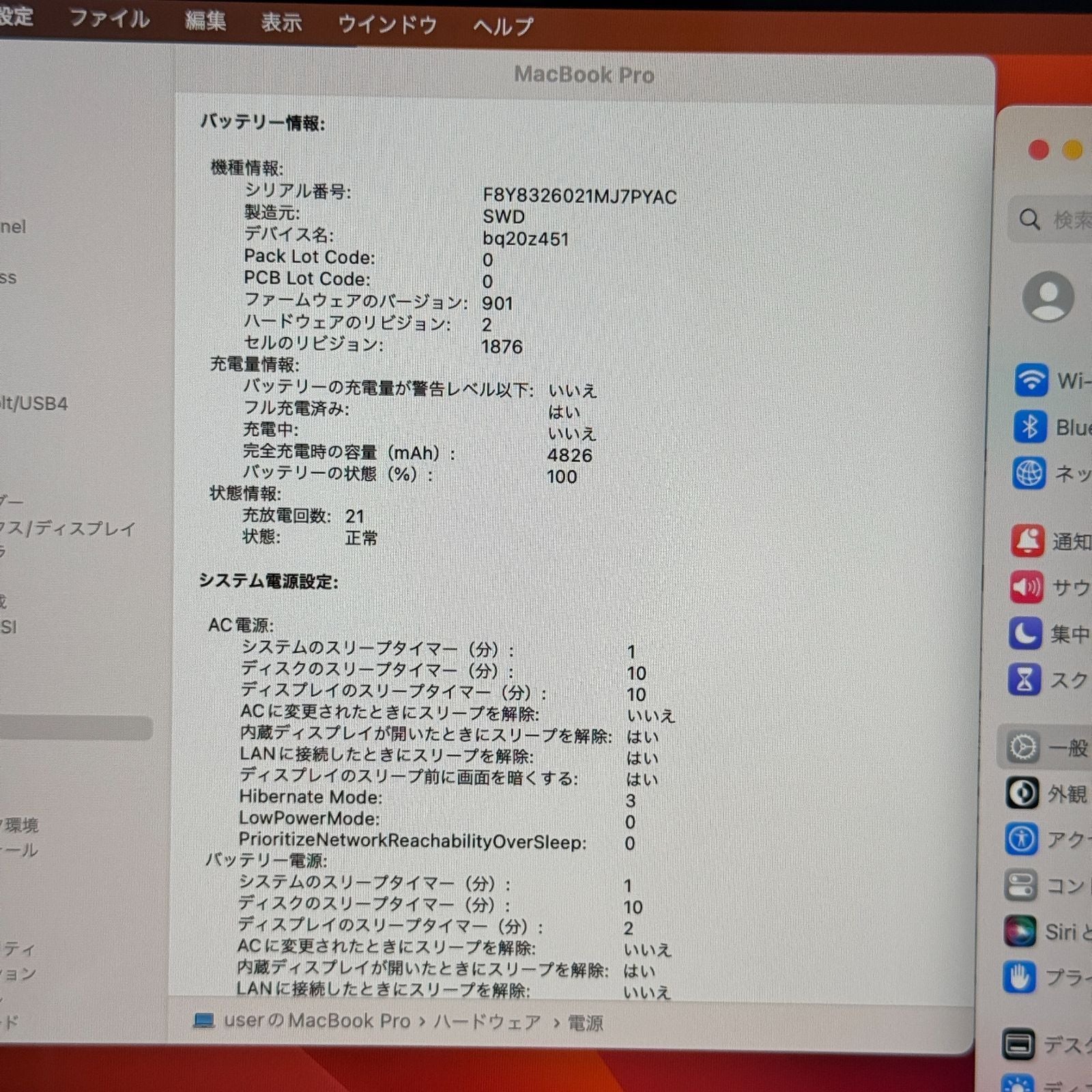The height and width of the screenshot is (1092, 1092).
Task: Close the System Settings window
Action: pyautogui.click(x=1038, y=149)
